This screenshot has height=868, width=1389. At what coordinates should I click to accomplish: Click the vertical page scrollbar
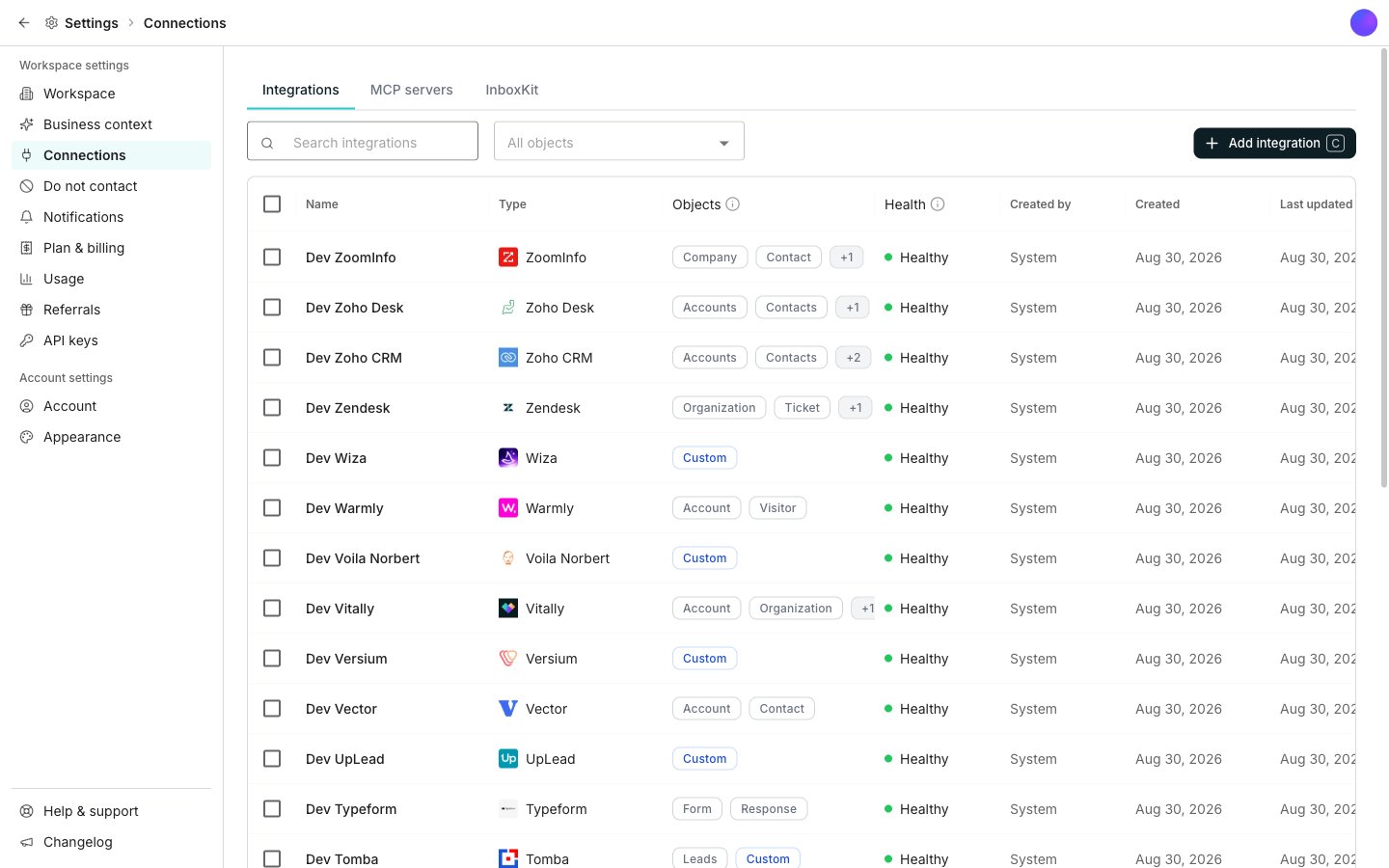pos(1384,268)
